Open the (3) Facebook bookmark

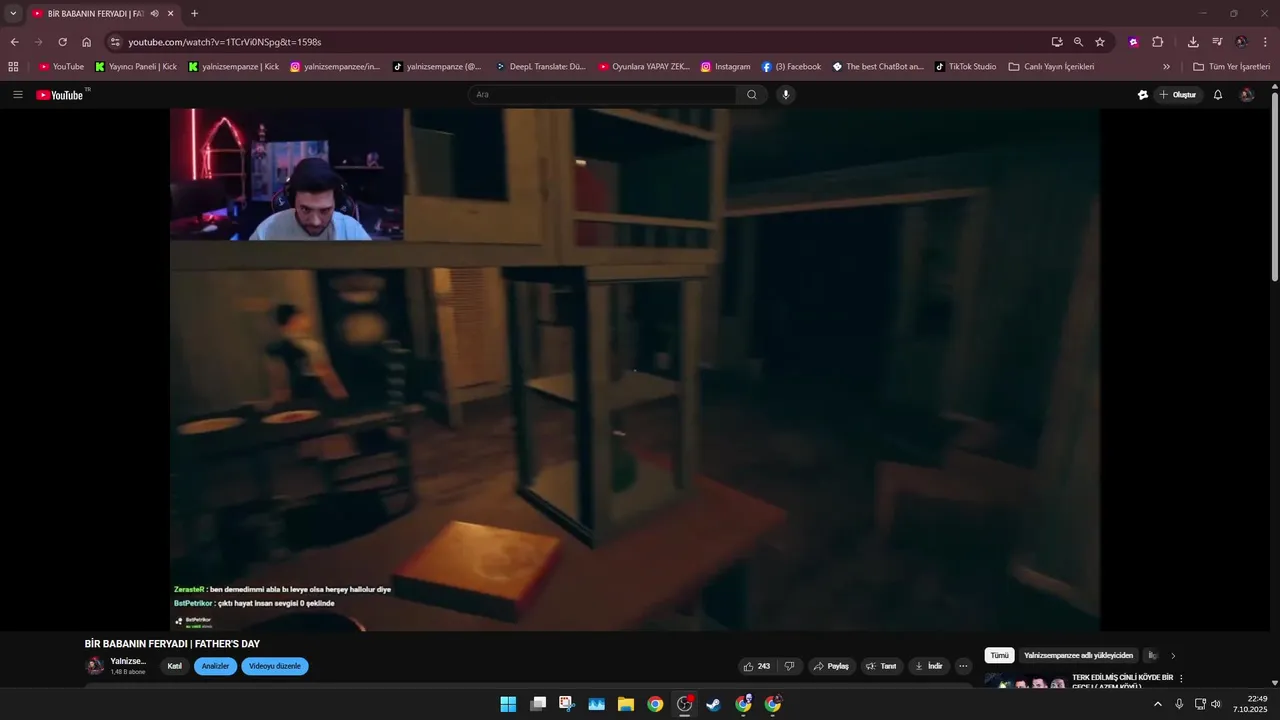click(x=791, y=67)
